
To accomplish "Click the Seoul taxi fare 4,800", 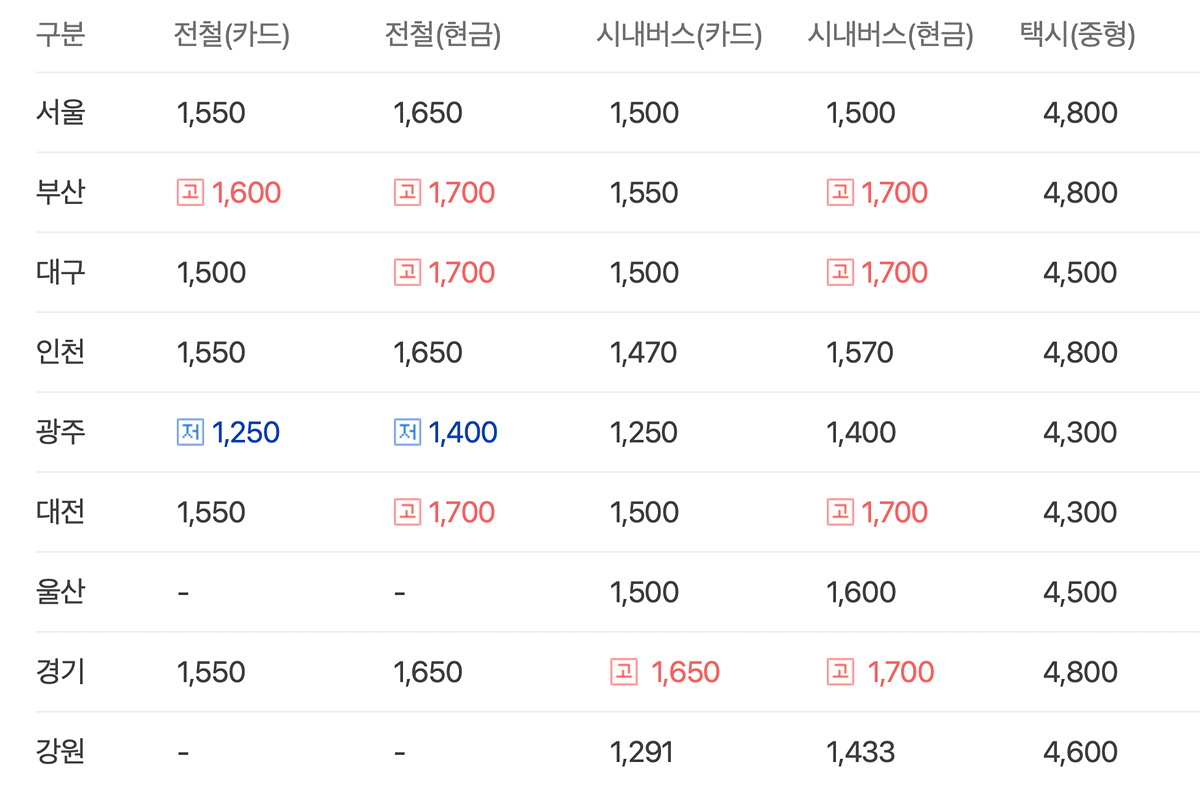I will click(1080, 113).
